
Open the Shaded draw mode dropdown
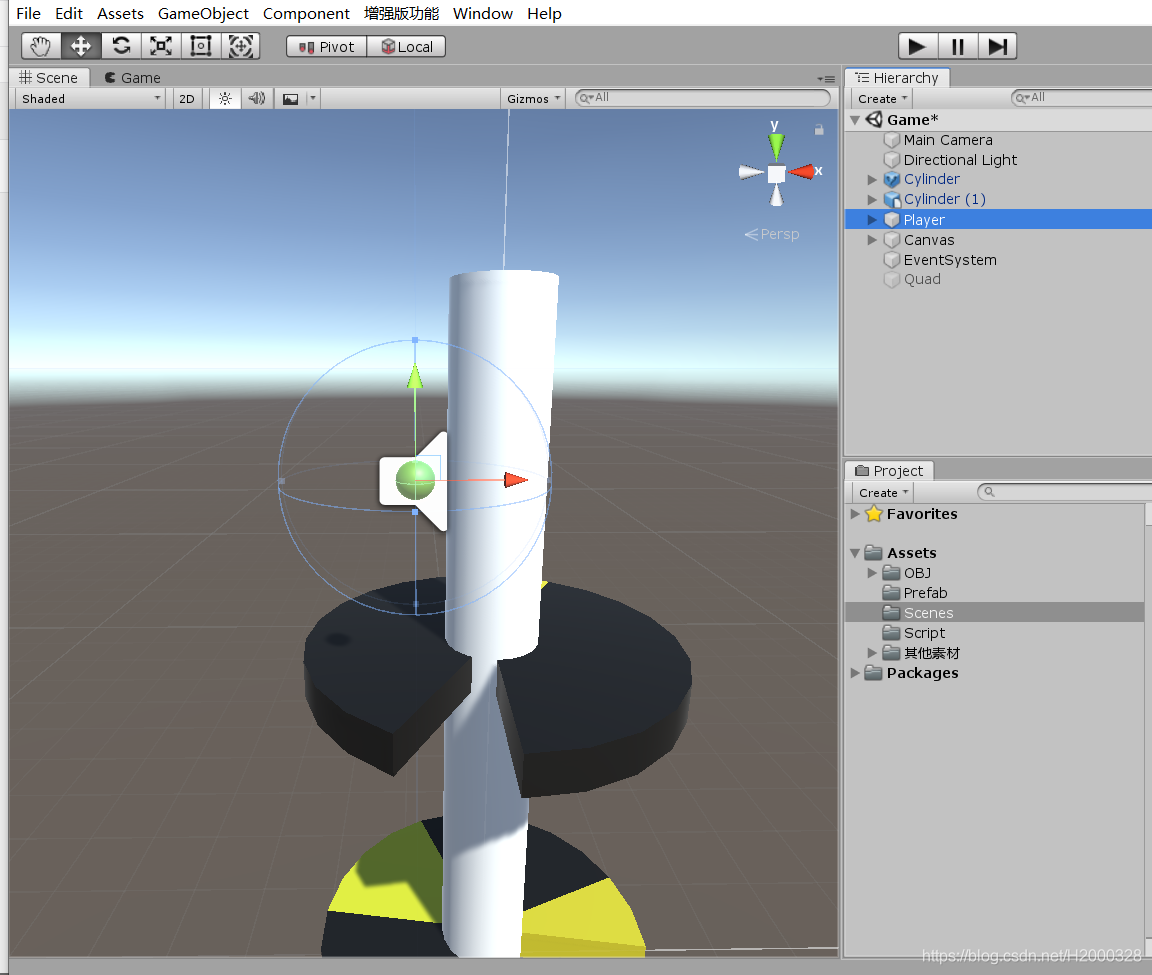(90, 98)
